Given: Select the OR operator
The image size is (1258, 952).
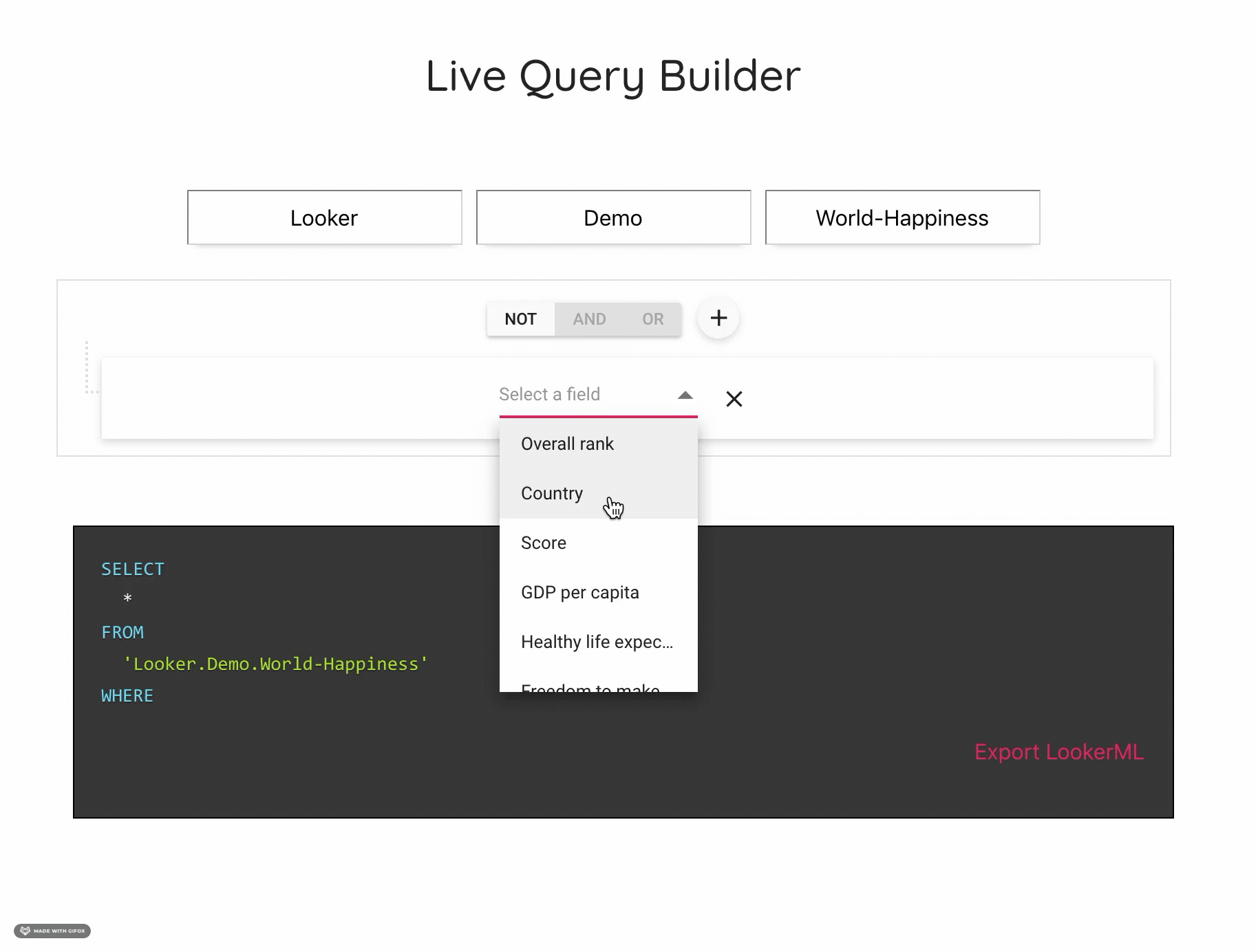Looking at the screenshot, I should coord(652,319).
